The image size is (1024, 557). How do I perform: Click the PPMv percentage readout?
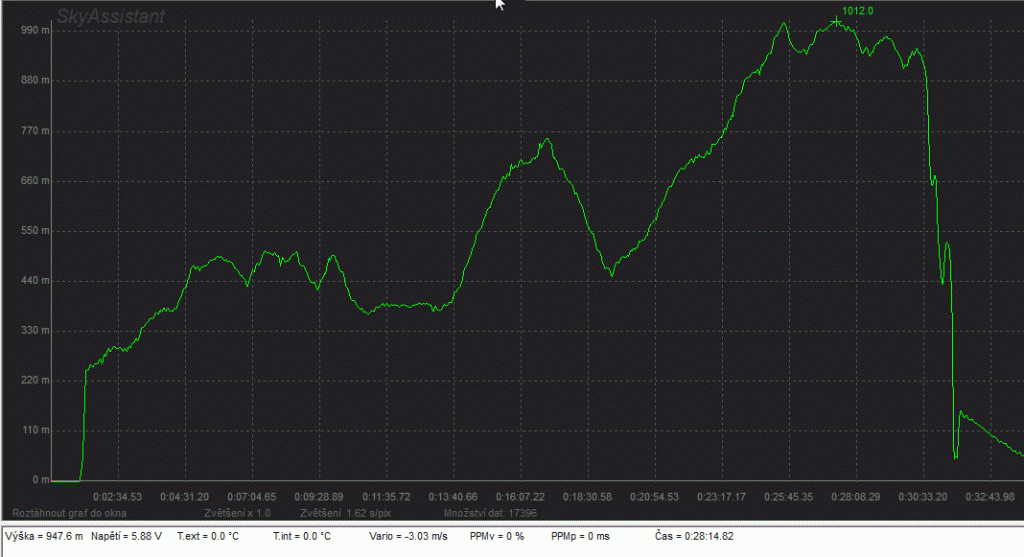[x=497, y=537]
